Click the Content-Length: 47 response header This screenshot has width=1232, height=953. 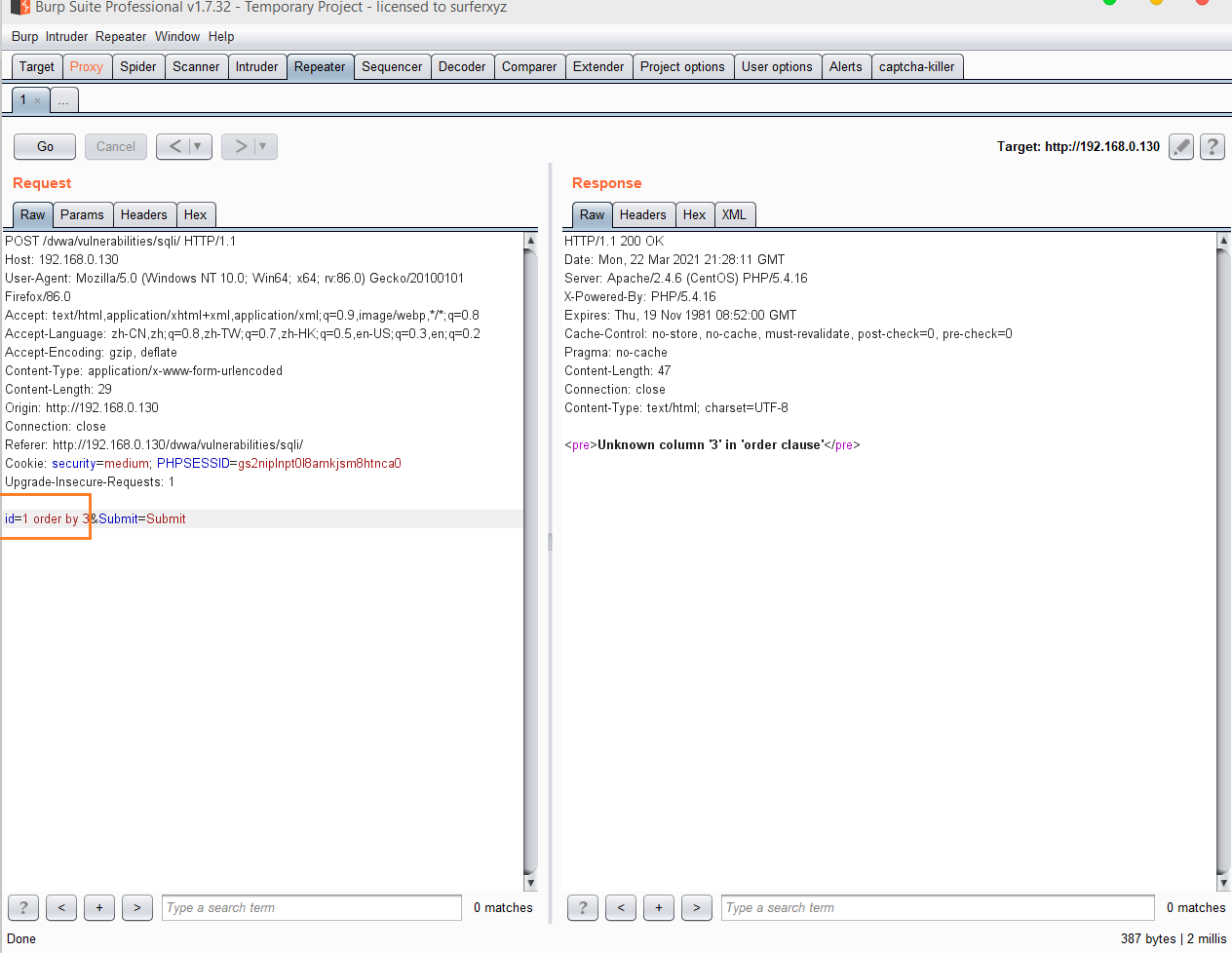(617, 370)
